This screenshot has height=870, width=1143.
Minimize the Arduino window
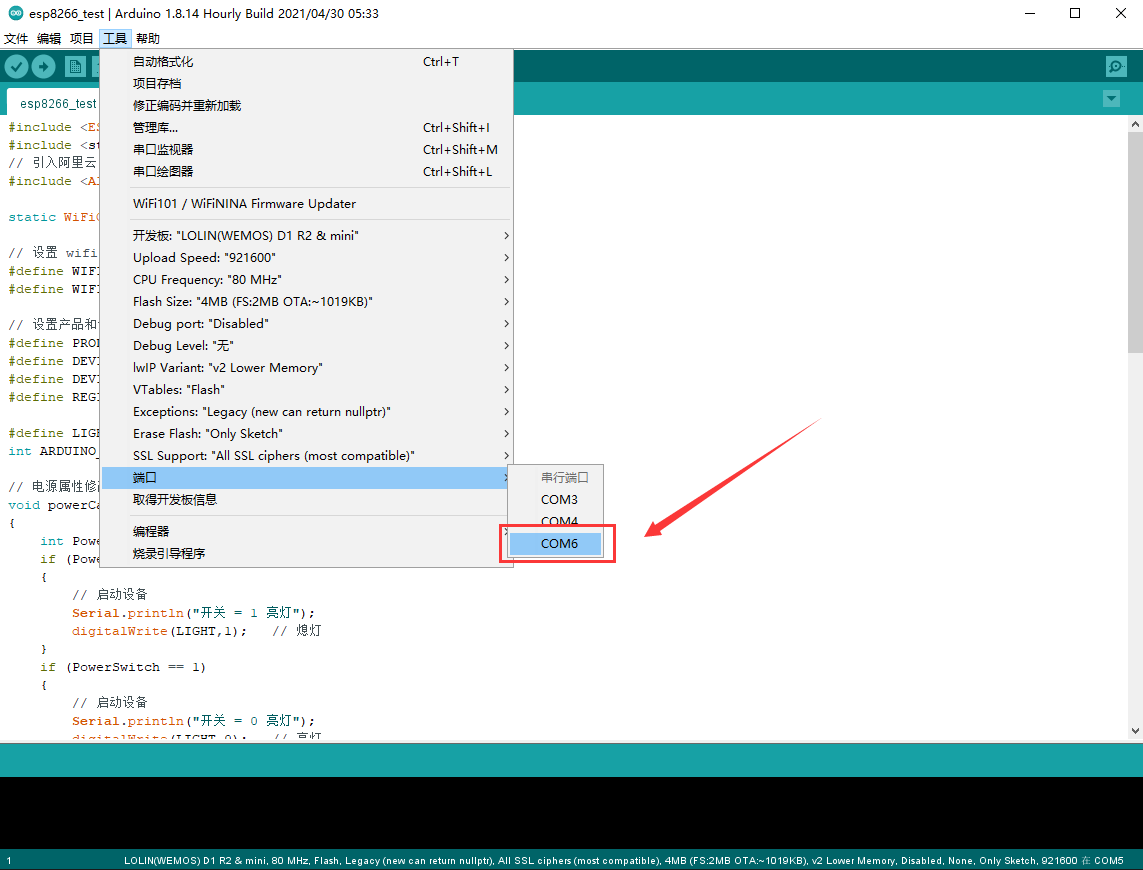1030,13
